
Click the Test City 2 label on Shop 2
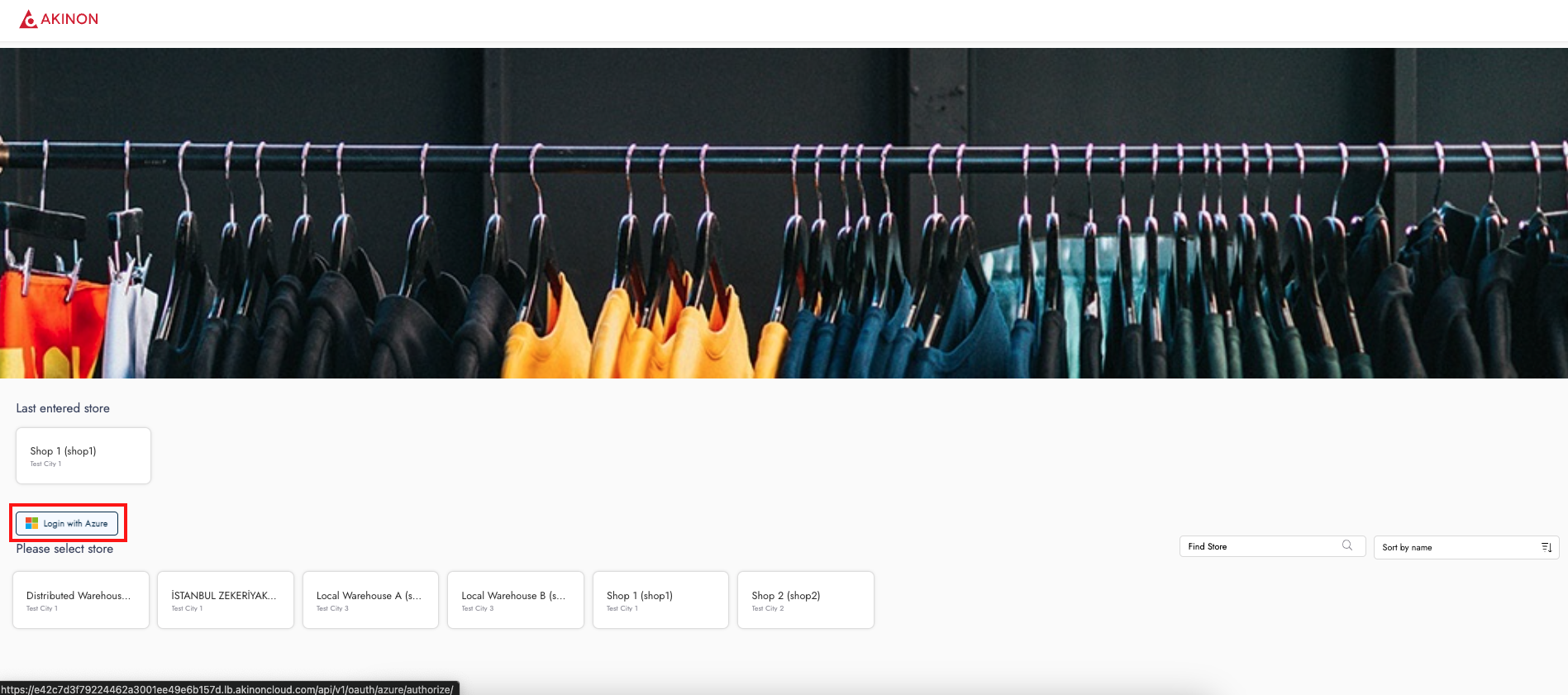[768, 609]
